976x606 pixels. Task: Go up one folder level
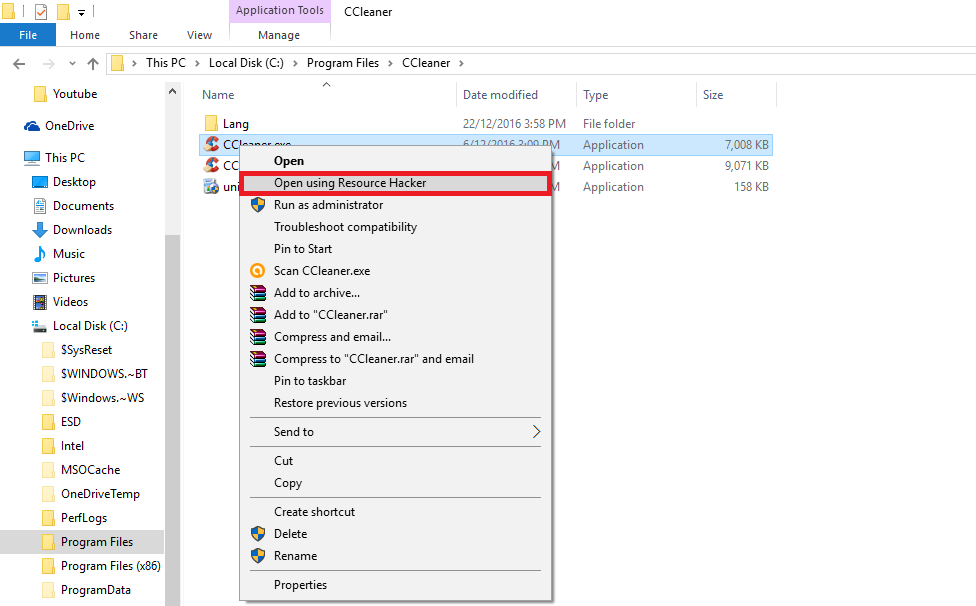click(x=93, y=63)
